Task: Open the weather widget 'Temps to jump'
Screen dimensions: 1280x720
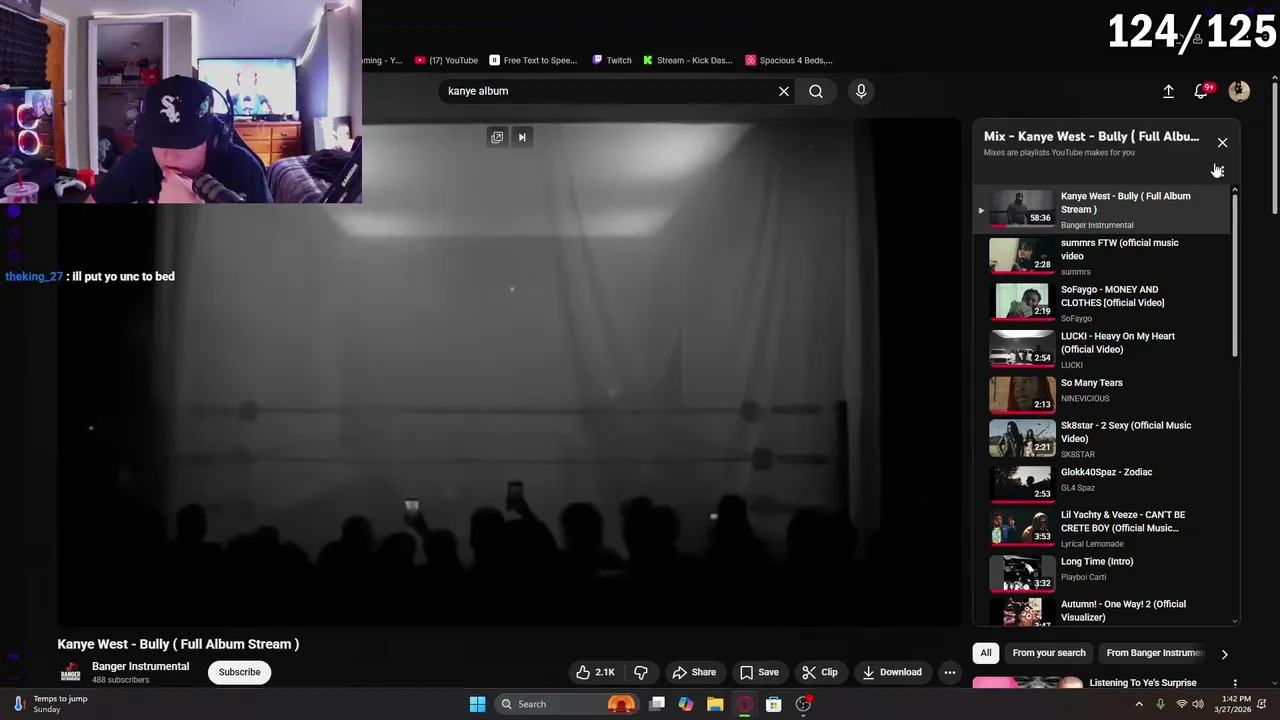Action: (x=50, y=704)
